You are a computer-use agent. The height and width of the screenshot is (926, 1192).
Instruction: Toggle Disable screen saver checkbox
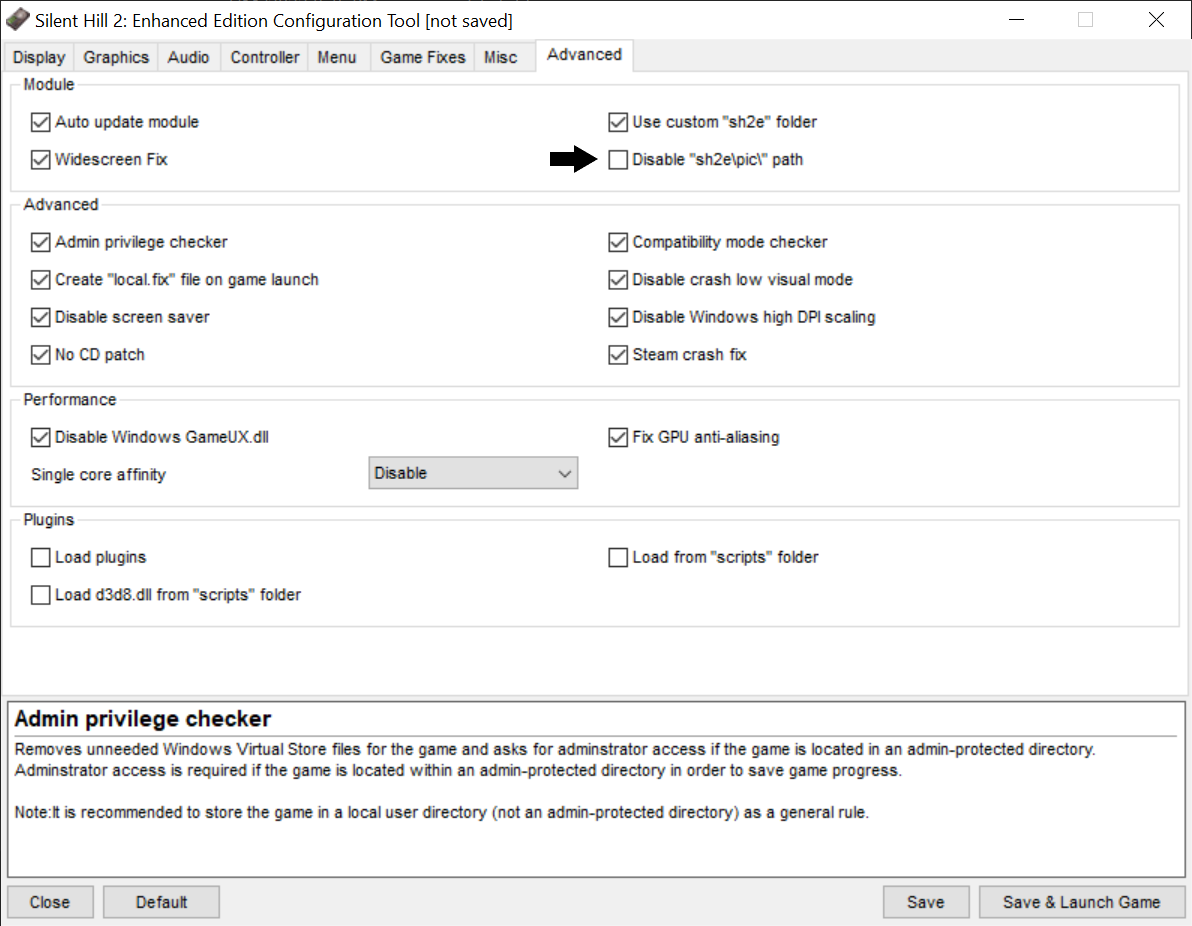tap(40, 317)
